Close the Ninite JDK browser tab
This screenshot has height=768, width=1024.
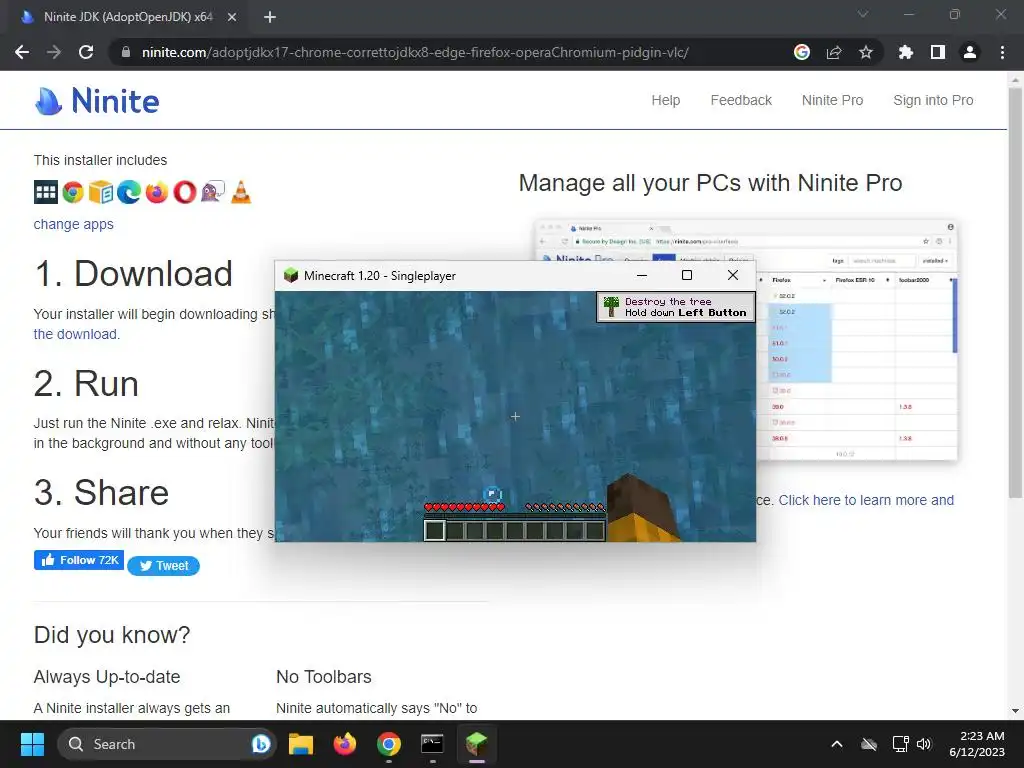(x=232, y=17)
